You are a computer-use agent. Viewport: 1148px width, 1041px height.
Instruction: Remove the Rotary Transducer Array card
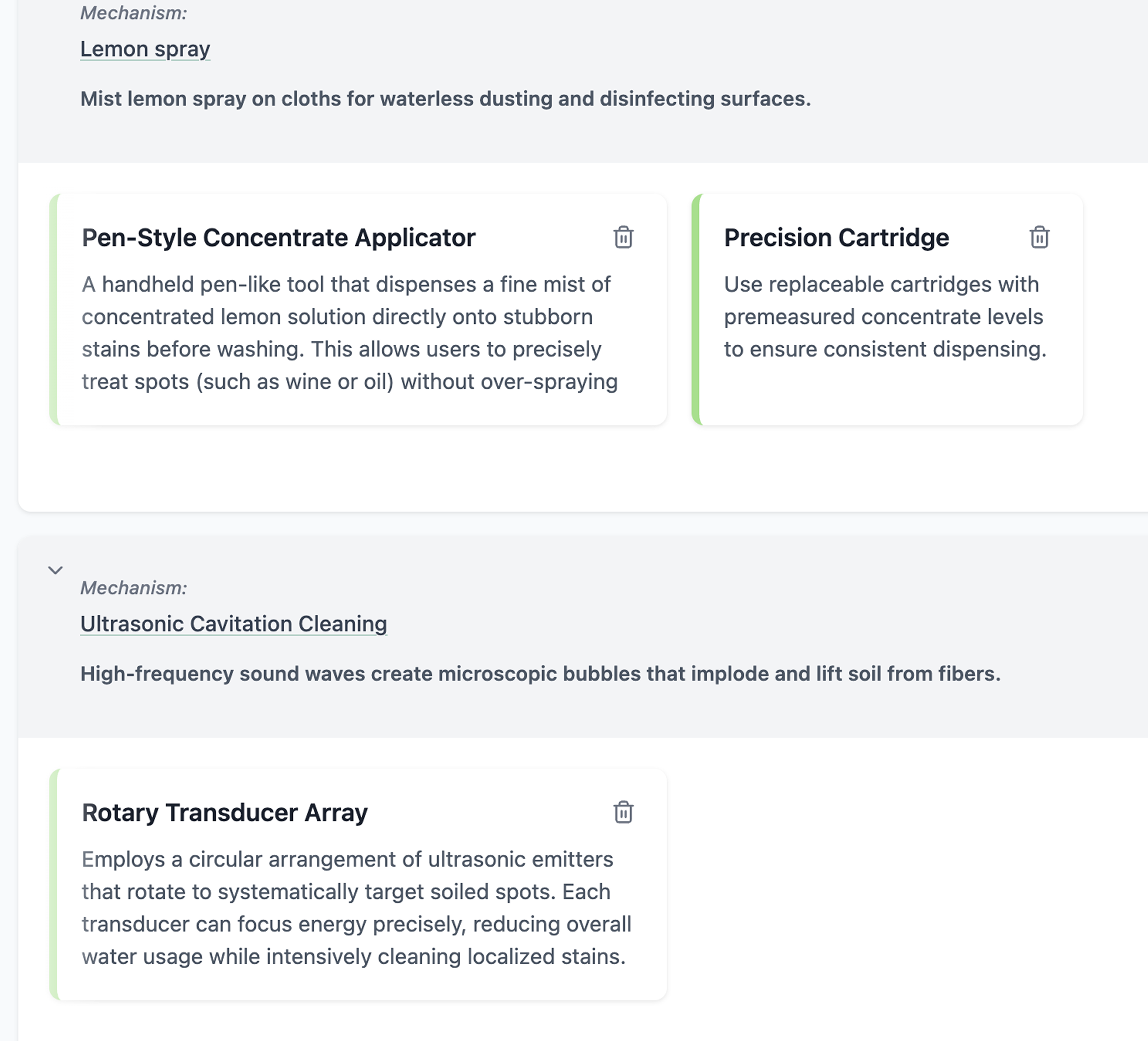click(623, 813)
